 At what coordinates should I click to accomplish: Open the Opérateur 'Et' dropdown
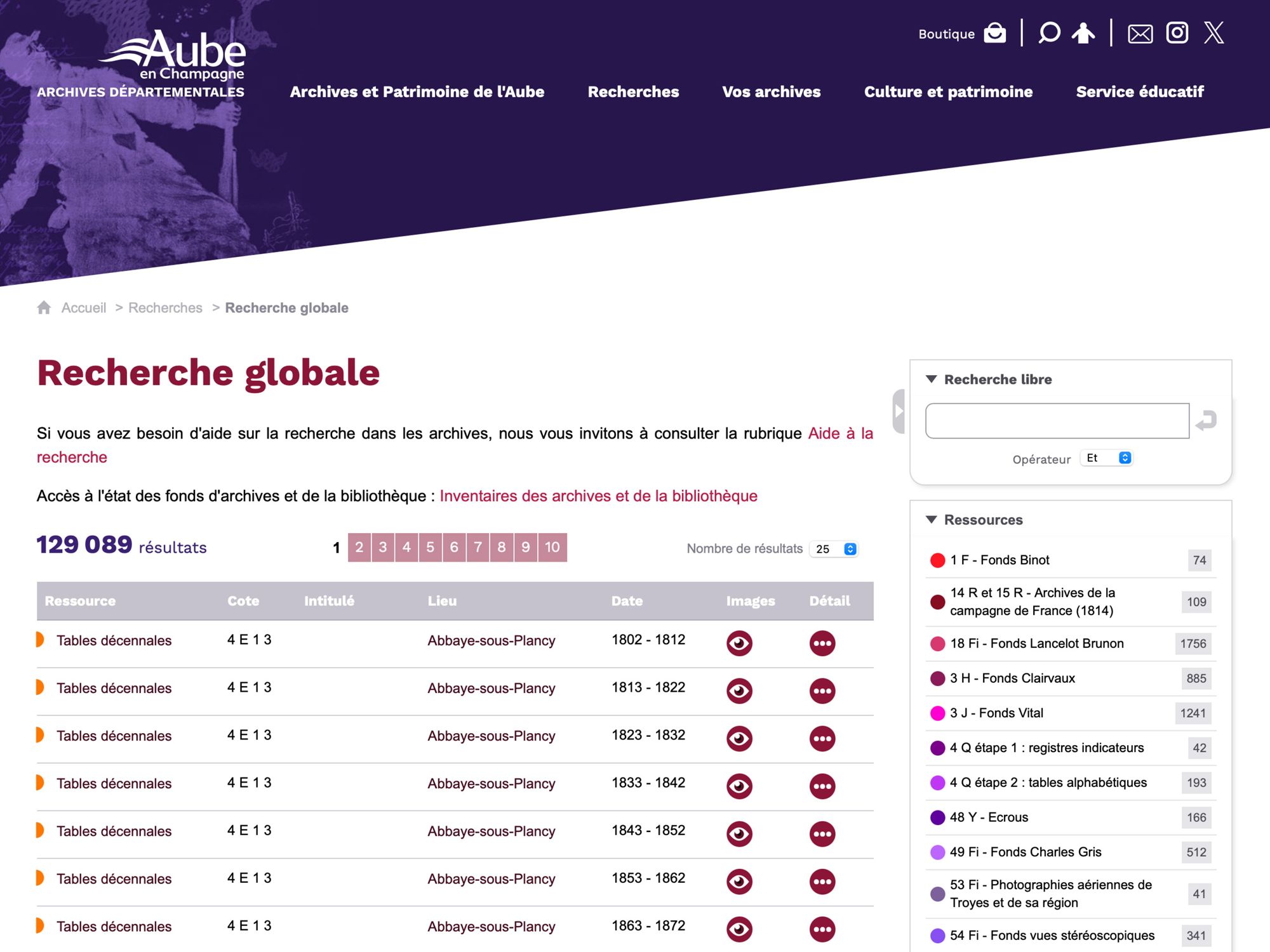click(x=1107, y=458)
